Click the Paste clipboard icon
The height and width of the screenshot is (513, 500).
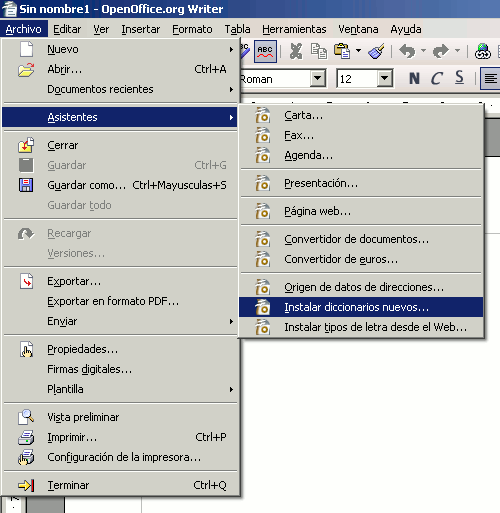tap(342, 51)
